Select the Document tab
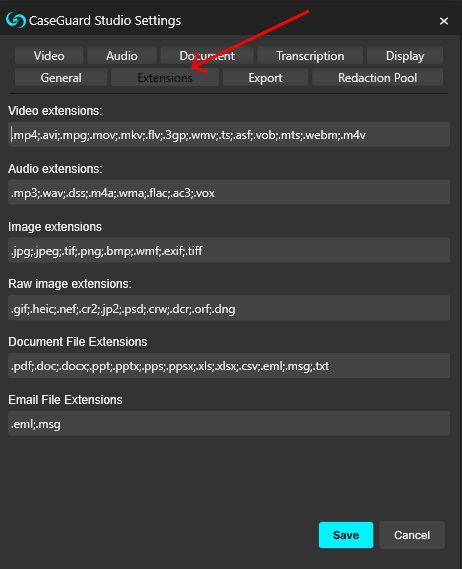 point(207,56)
